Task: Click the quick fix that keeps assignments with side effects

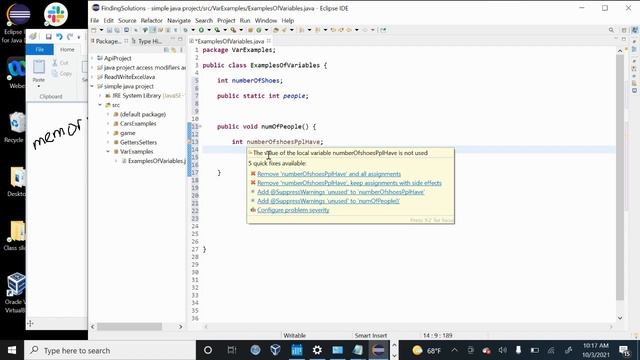Action: [x=349, y=183]
